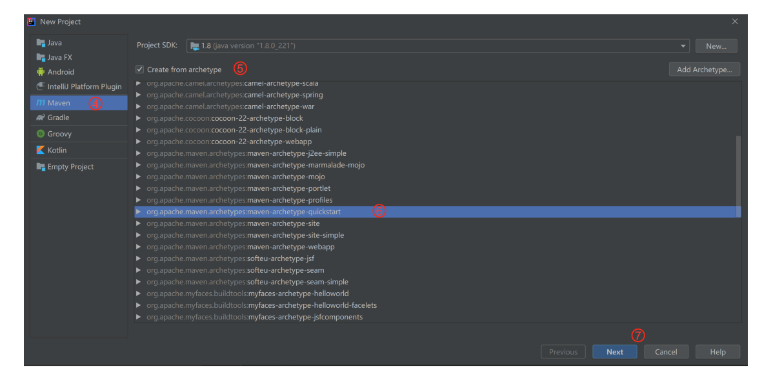Expand the maven-archetype-webapp entry arrow
The image size is (762, 374).
[x=139, y=247]
